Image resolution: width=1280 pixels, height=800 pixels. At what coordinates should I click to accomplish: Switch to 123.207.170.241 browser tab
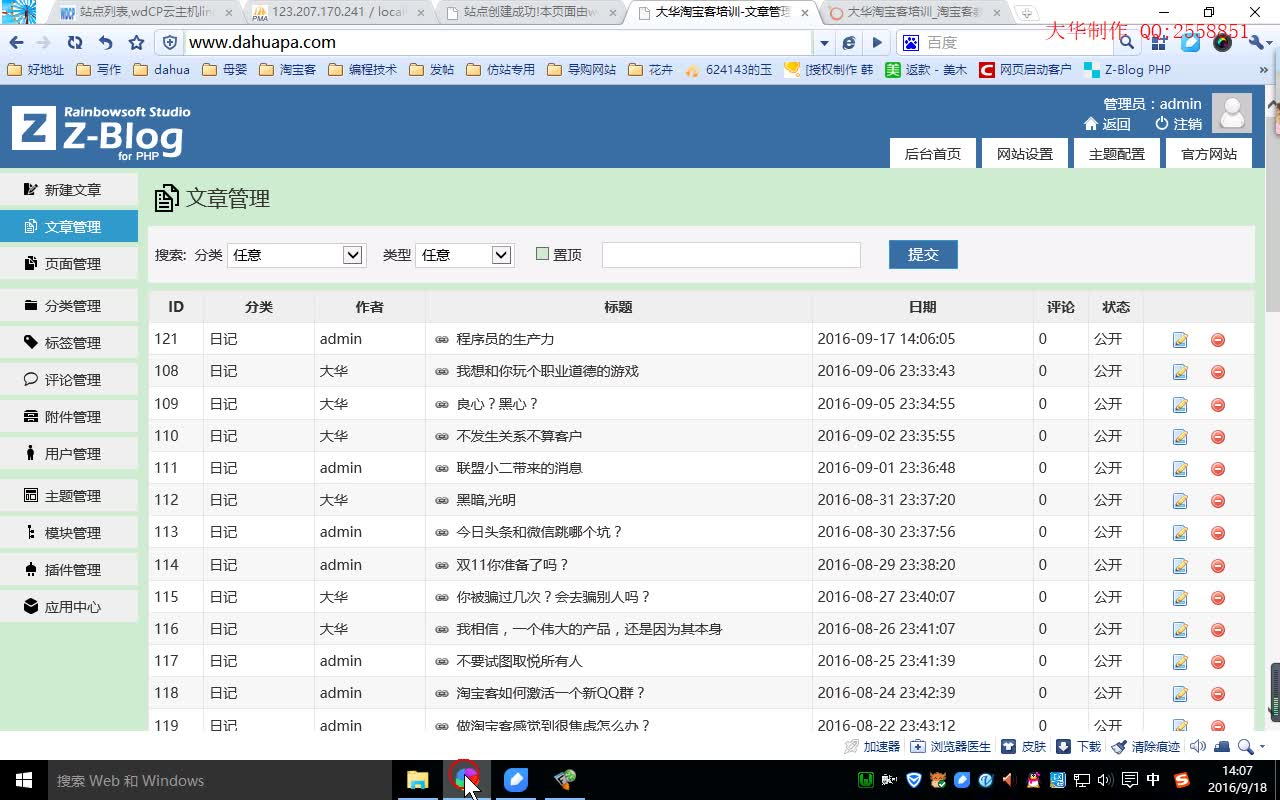pyautogui.click(x=337, y=13)
